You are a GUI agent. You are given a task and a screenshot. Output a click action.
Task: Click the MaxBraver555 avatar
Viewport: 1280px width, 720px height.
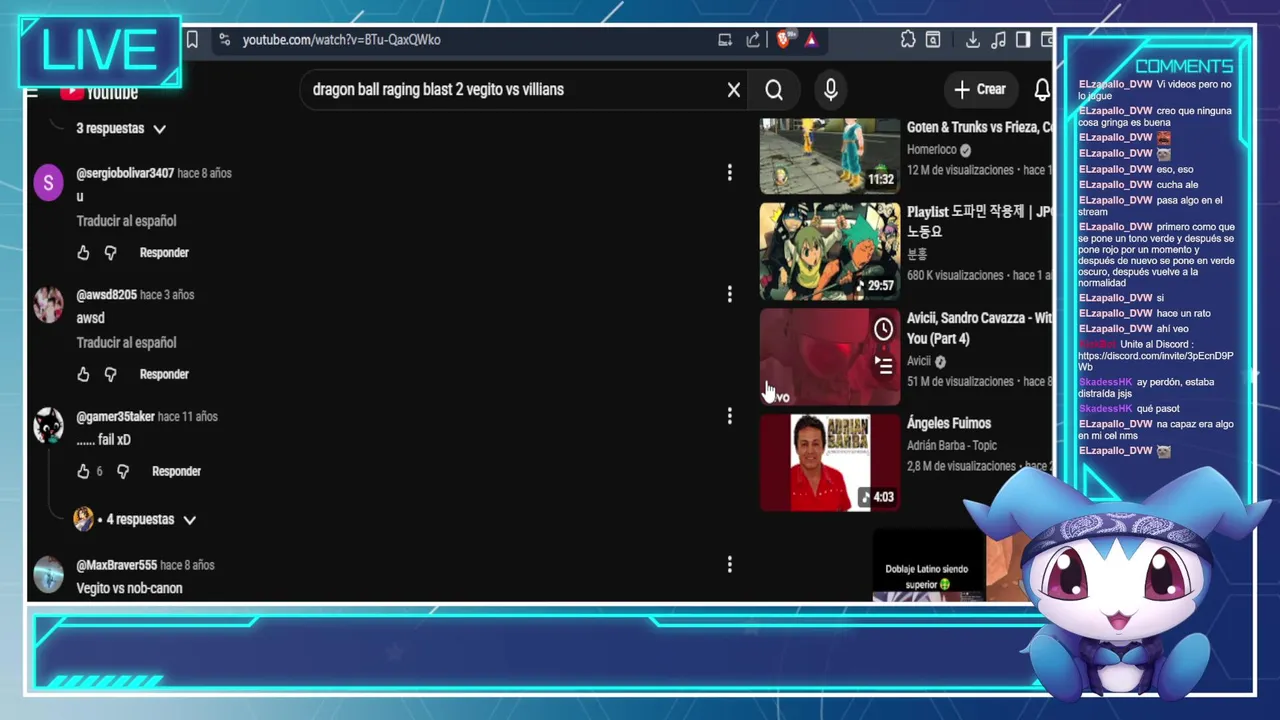coord(48,576)
